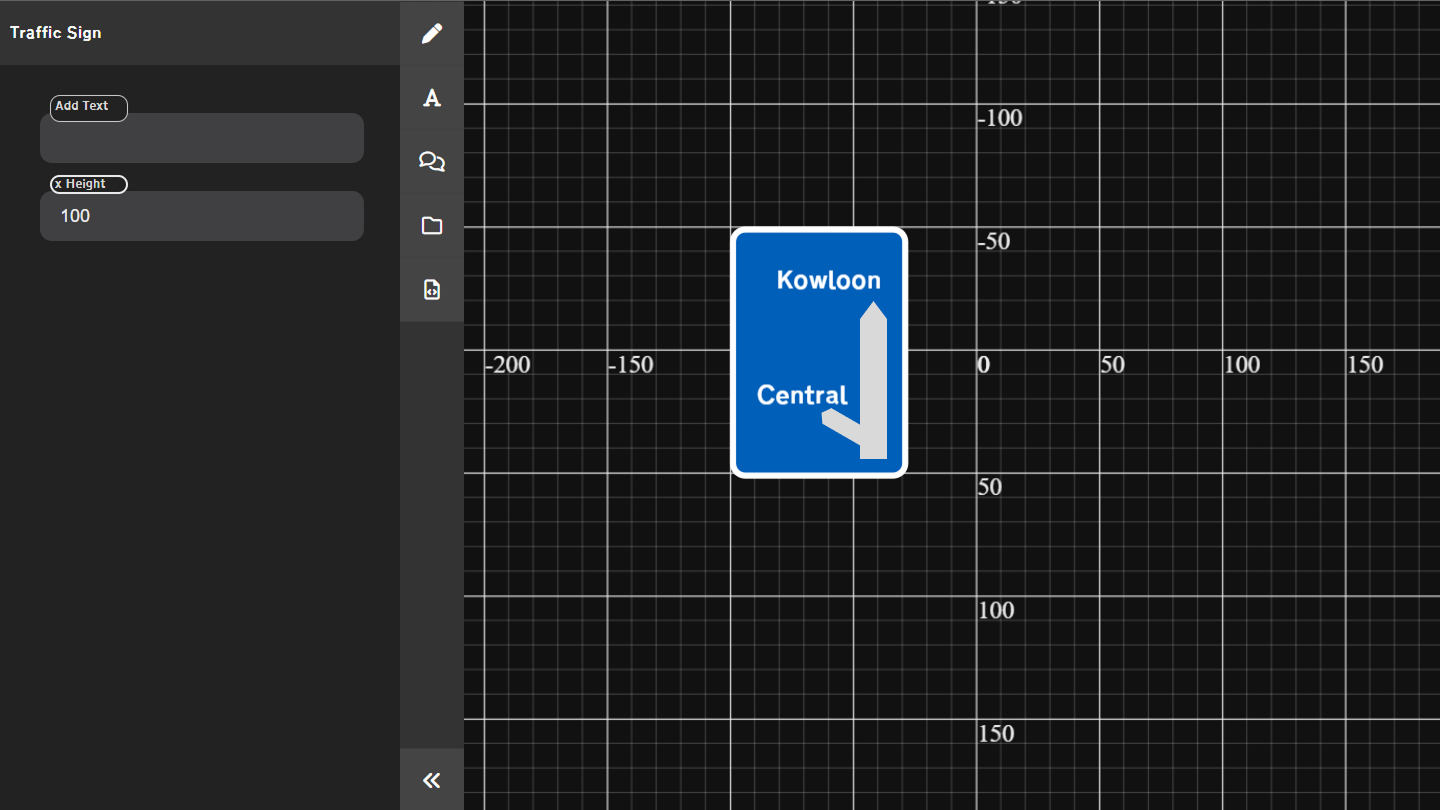
Task: Click the upward arrow tip below Kowloon
Action: pos(873,310)
